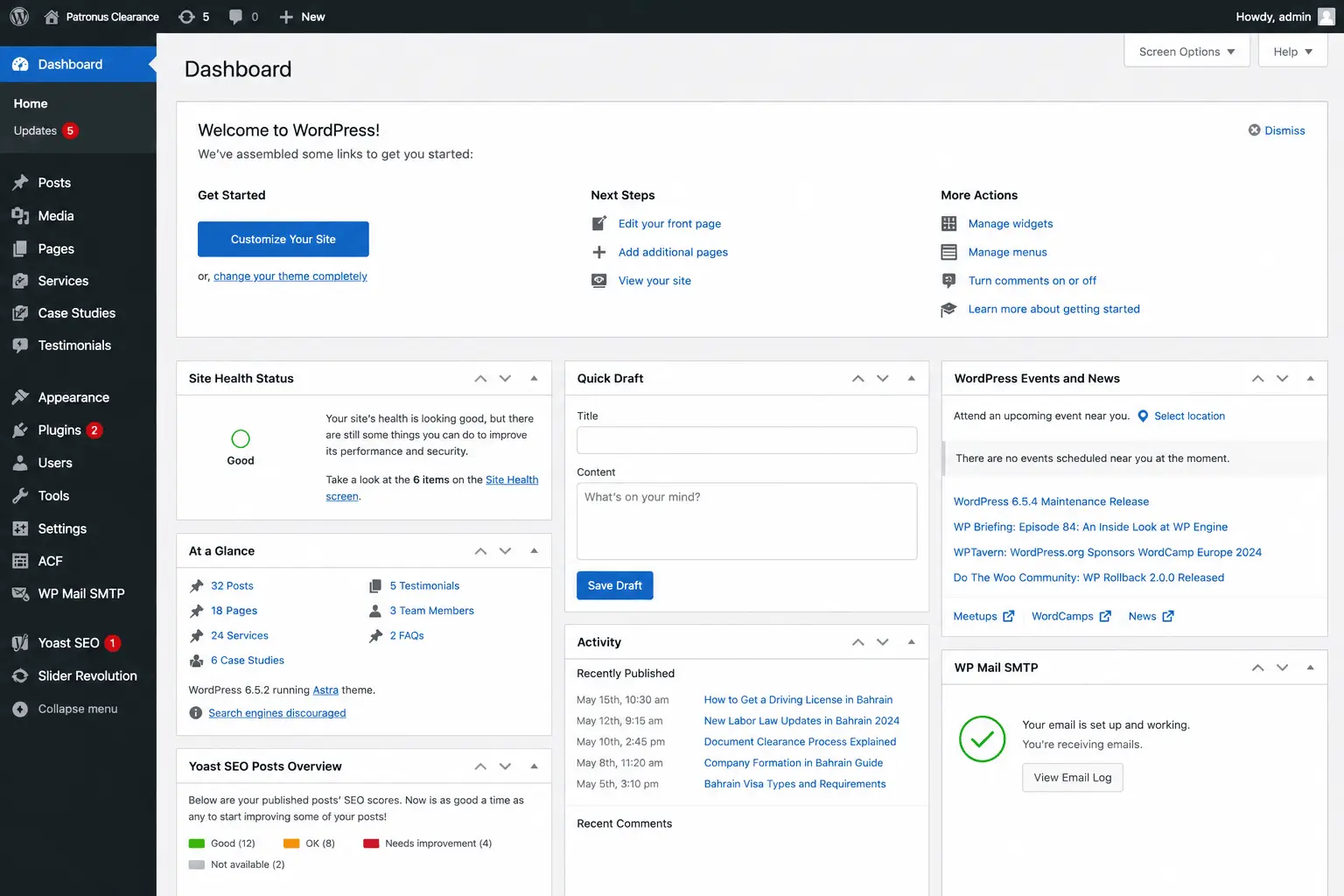The image size is (1344, 896).
Task: Click the Dismiss circle-x icon
Action: click(x=1254, y=130)
